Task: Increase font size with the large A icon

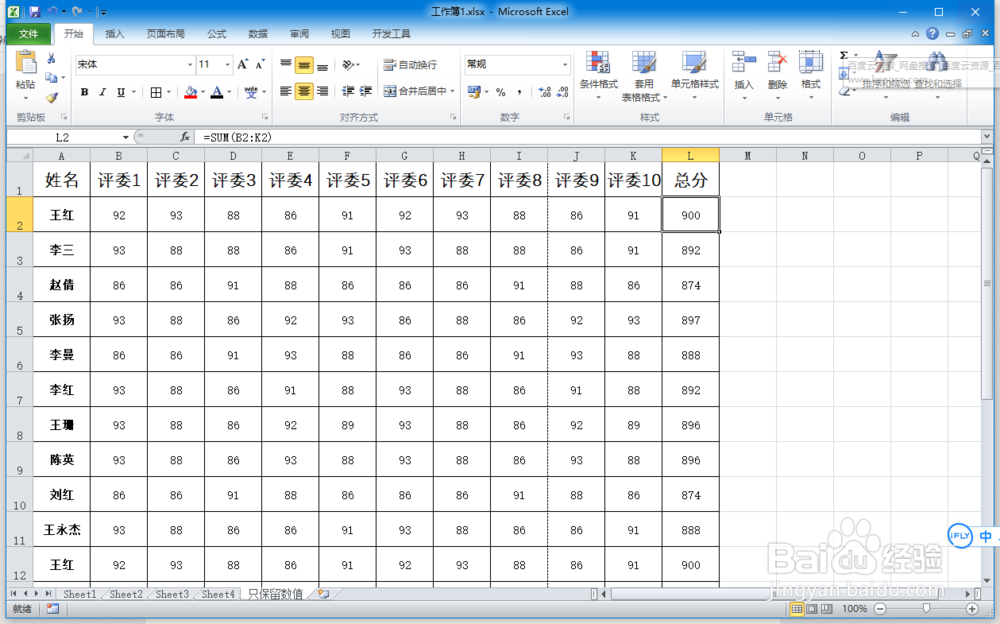Action: [242, 64]
